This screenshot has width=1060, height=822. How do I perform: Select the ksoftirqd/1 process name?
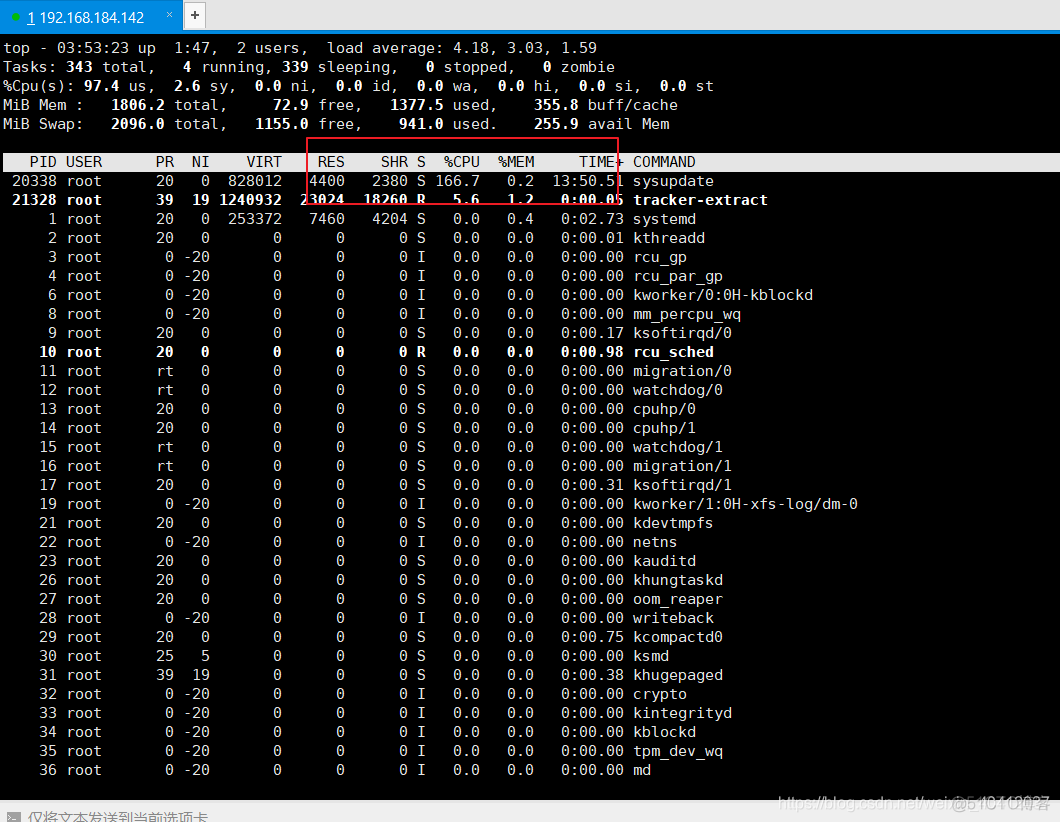(x=682, y=484)
